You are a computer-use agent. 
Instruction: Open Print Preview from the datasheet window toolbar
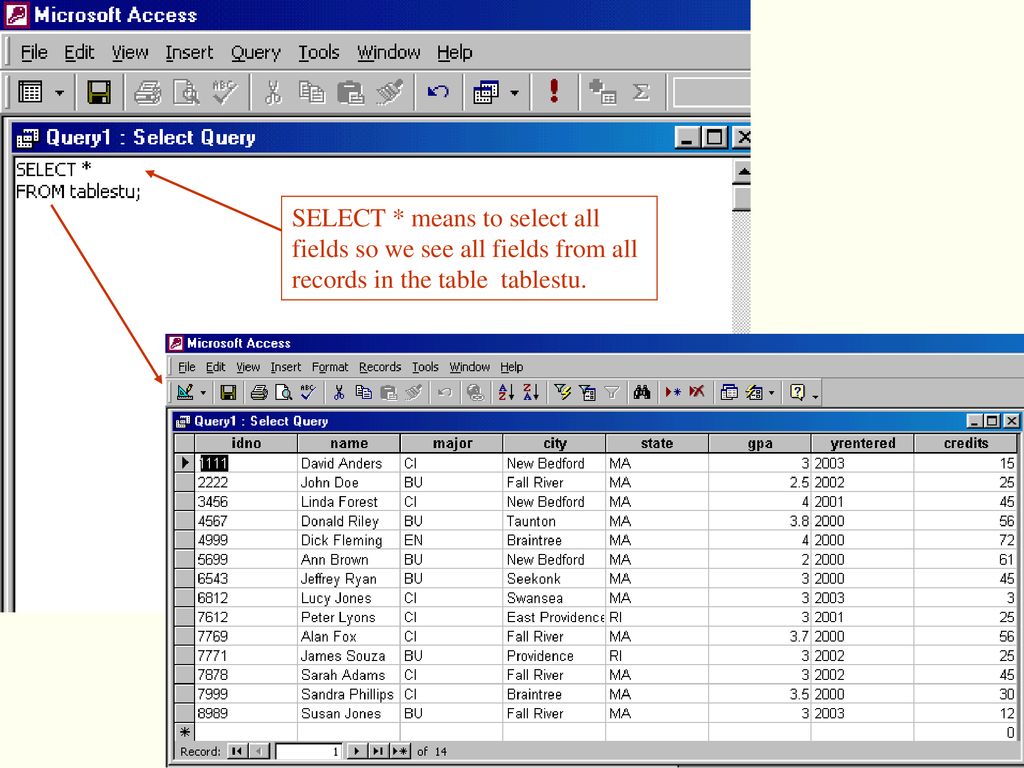click(x=283, y=392)
